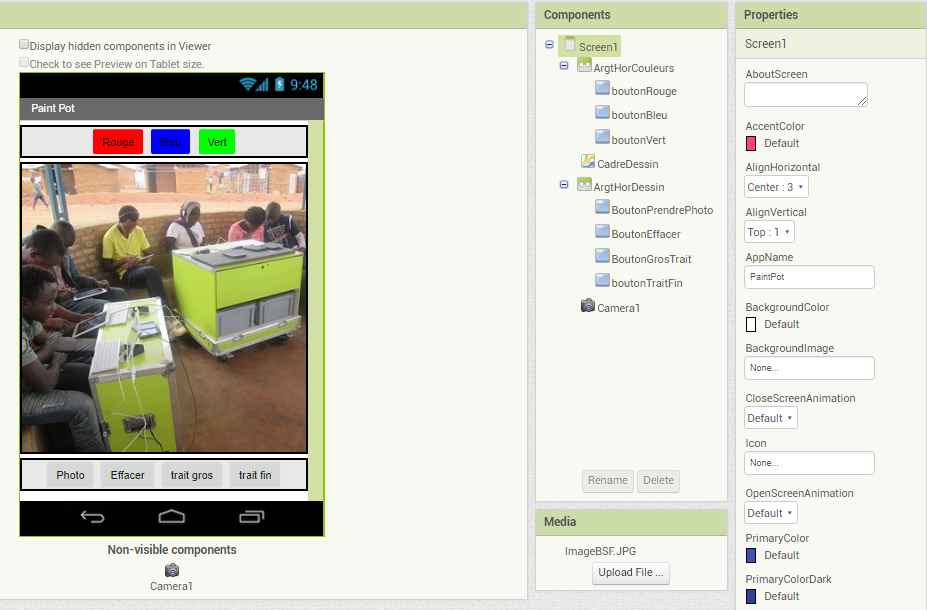This screenshot has height=610, width=927.
Task: Click the Paint Pot title bar in viewer
Action: [171, 108]
